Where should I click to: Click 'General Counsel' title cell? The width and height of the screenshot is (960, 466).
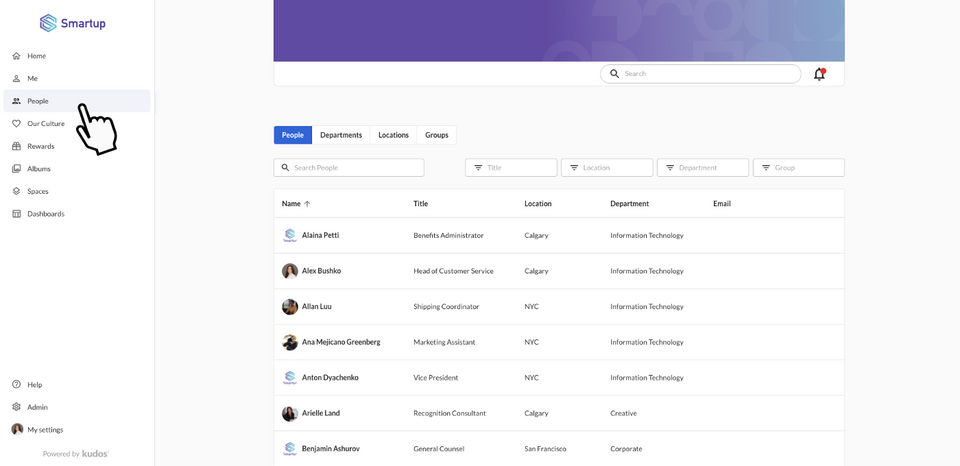[439, 449]
